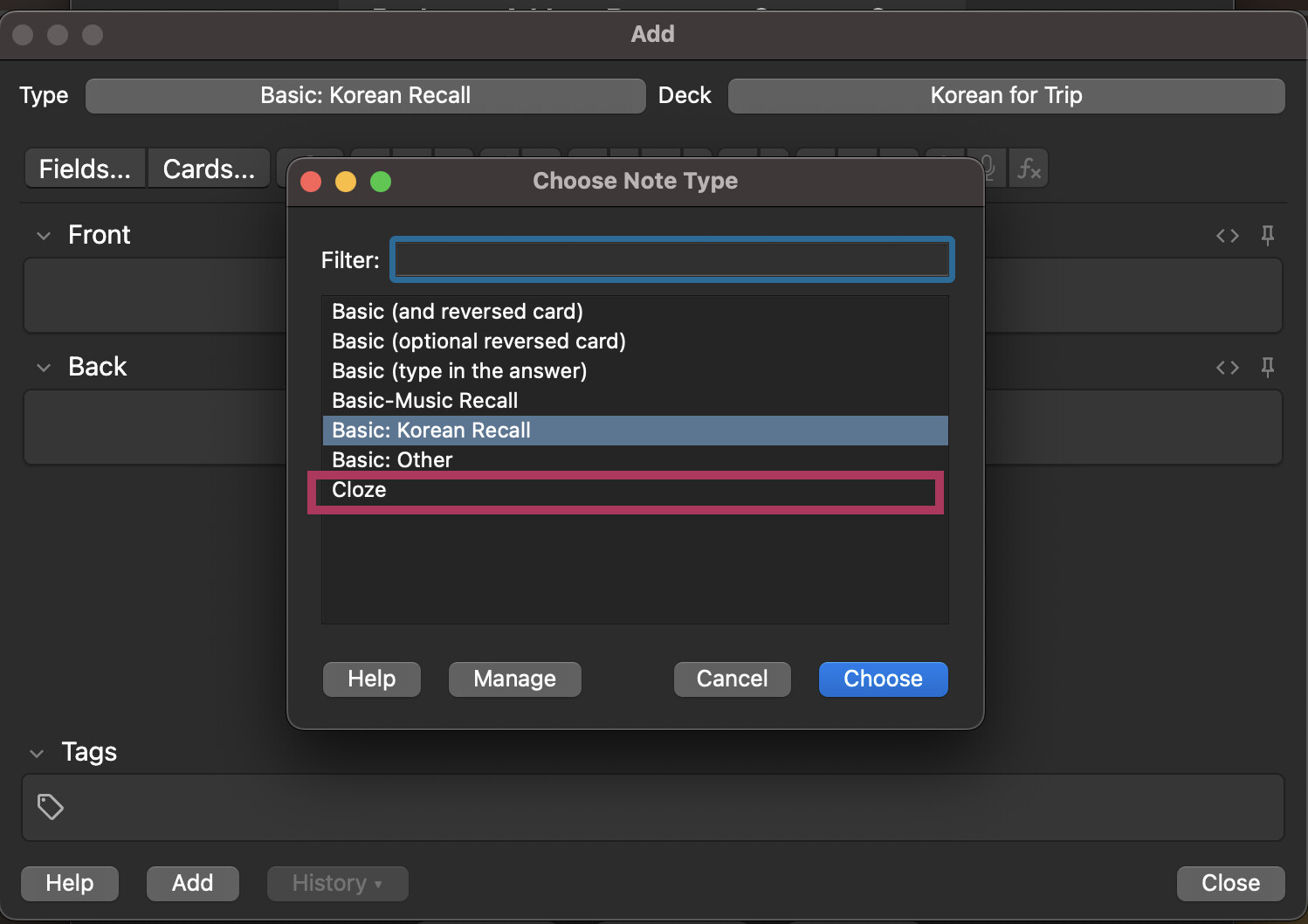Screen dimensions: 1308x924
Task: Click the fx math equation icon
Action: (x=1028, y=168)
